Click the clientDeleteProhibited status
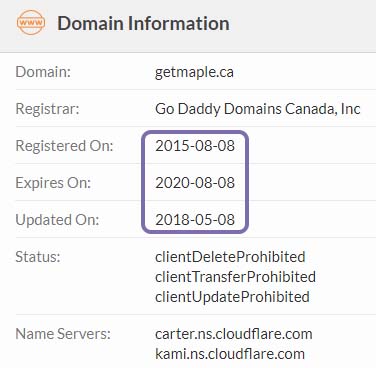Viewport: 376px width, 368px height. click(x=230, y=257)
